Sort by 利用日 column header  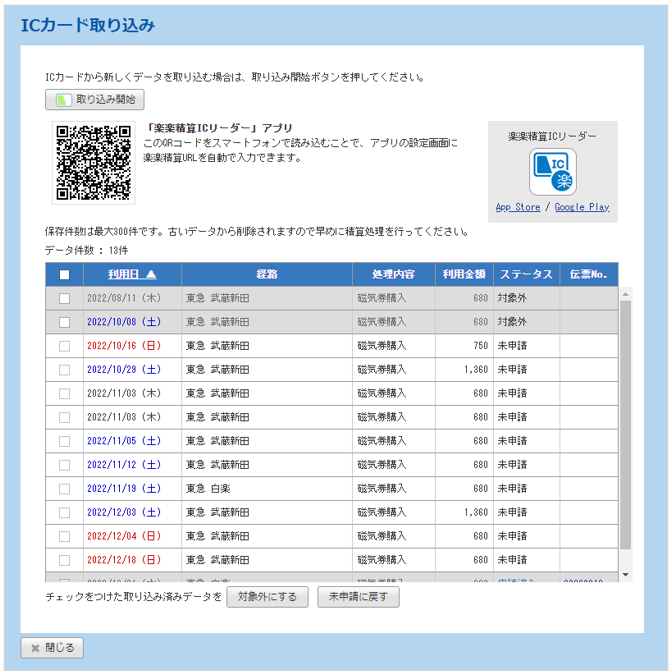(132, 275)
